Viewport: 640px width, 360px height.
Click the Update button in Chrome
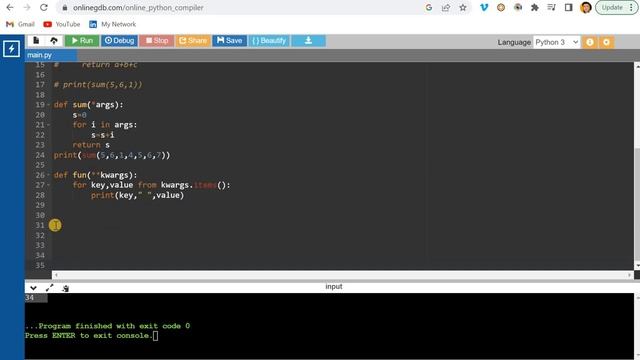click(616, 7)
